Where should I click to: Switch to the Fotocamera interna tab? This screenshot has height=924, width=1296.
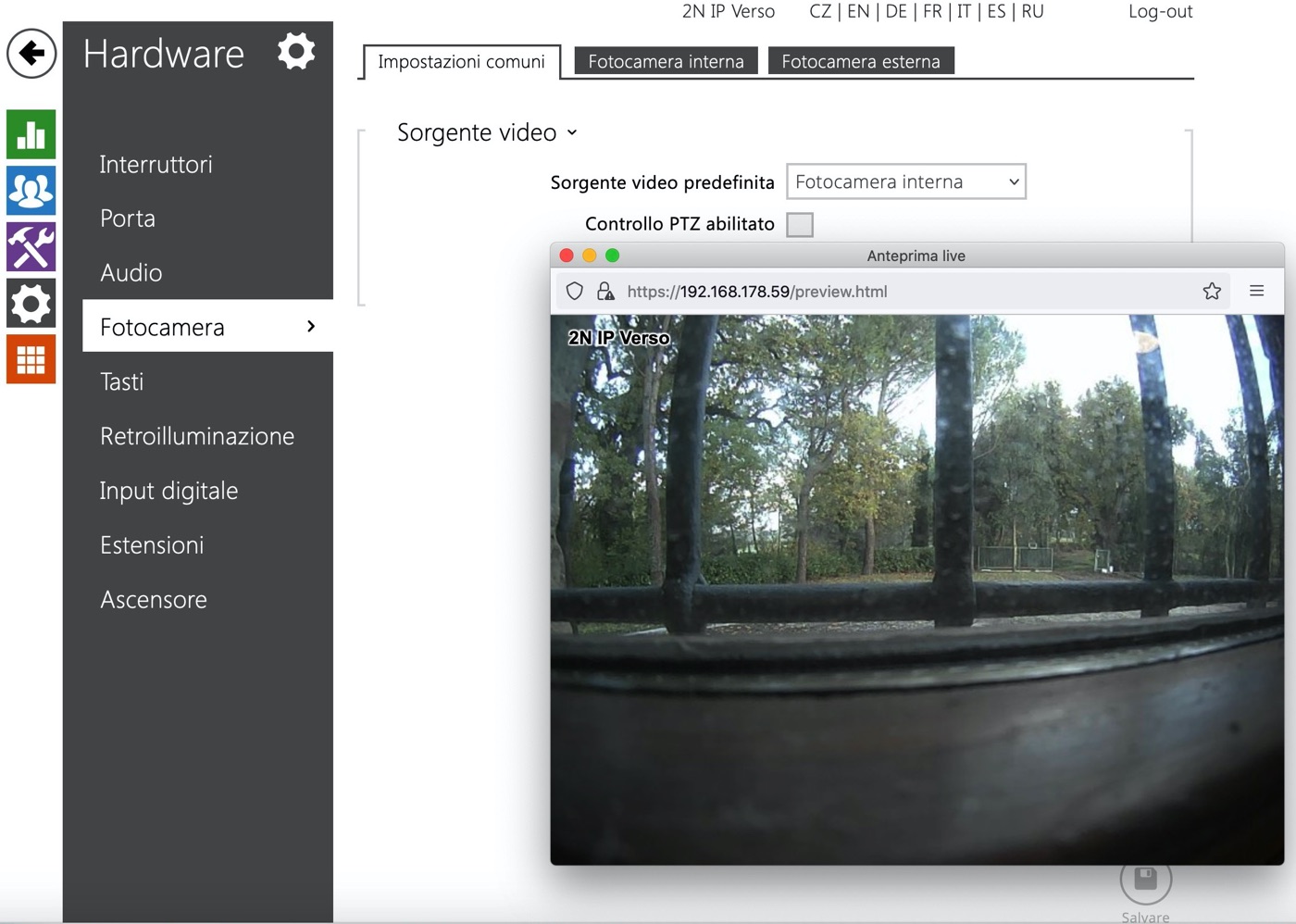click(666, 61)
